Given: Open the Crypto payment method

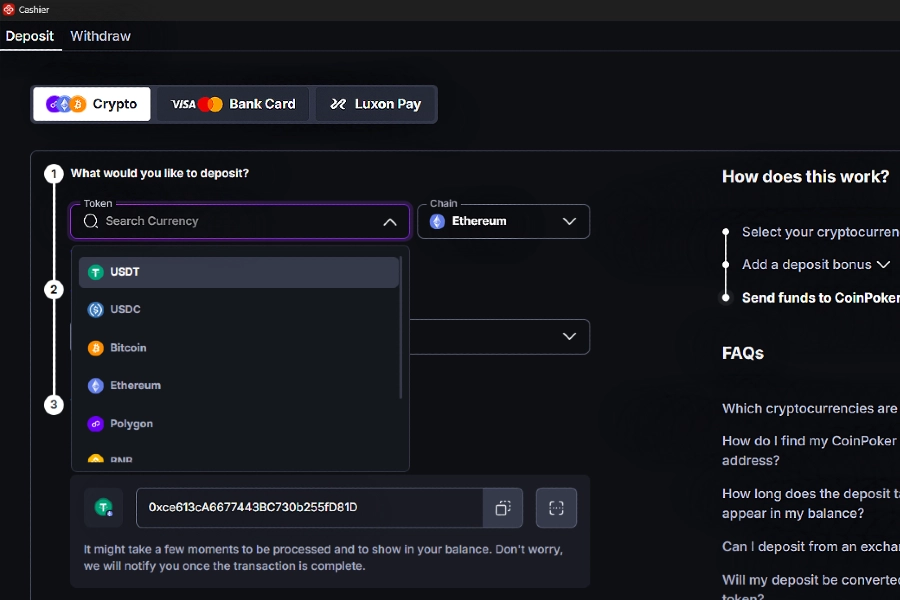Looking at the screenshot, I should tap(91, 103).
